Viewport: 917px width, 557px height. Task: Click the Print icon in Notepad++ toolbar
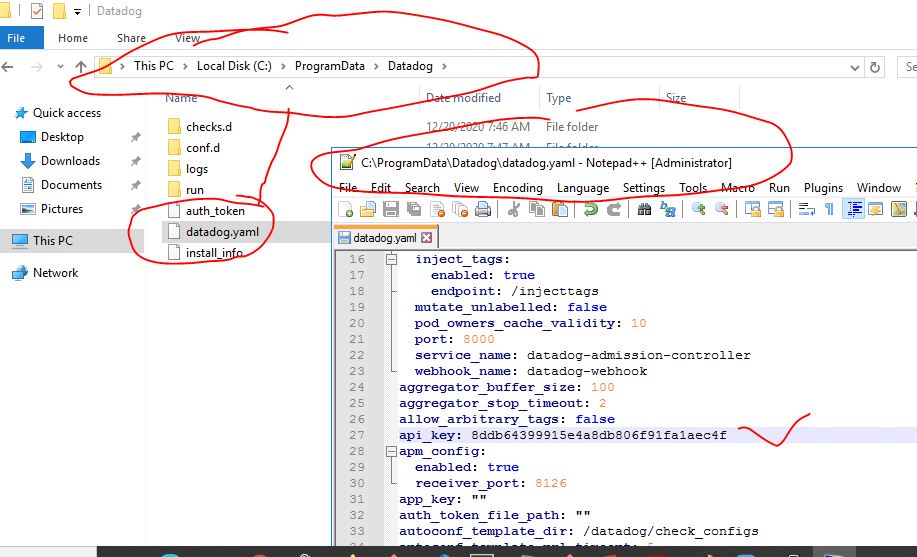pos(483,209)
